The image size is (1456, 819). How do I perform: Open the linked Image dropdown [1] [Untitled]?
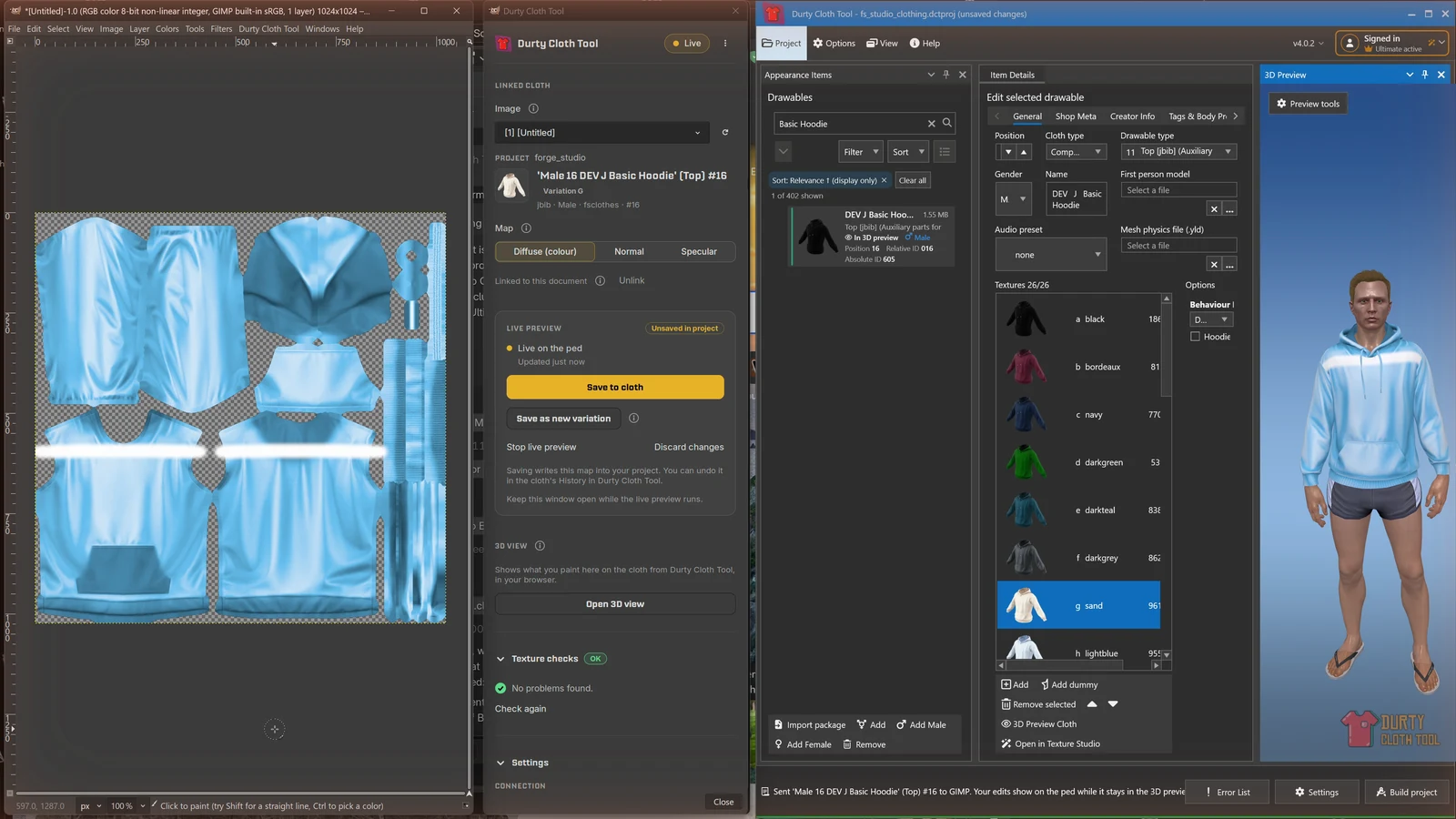[x=602, y=133]
